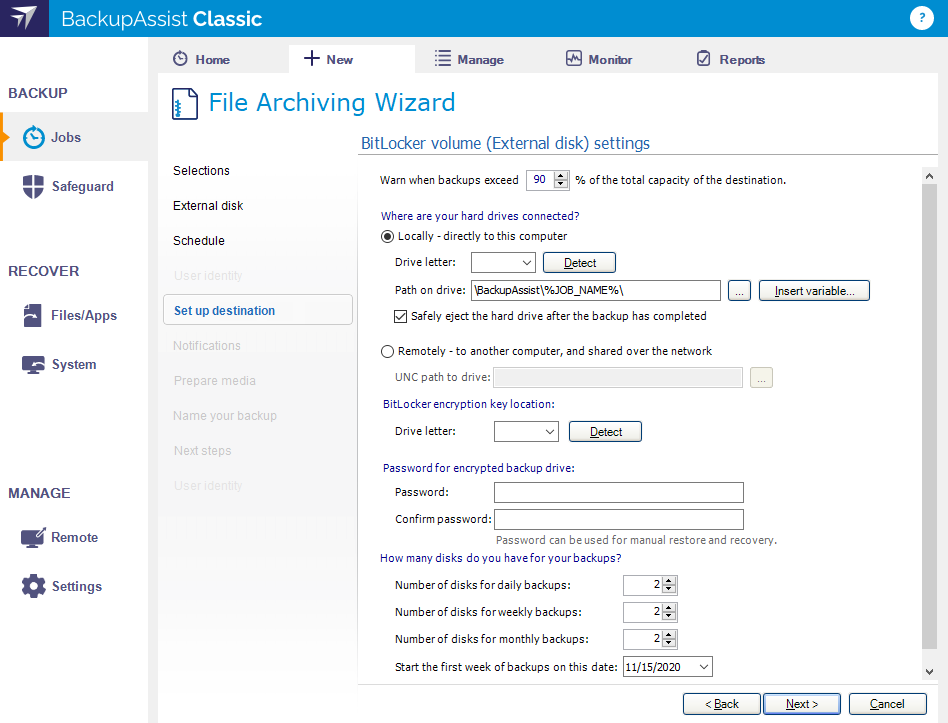This screenshot has height=723, width=948.
Task: Increase warn capacity percentage spinner
Action: point(561,176)
